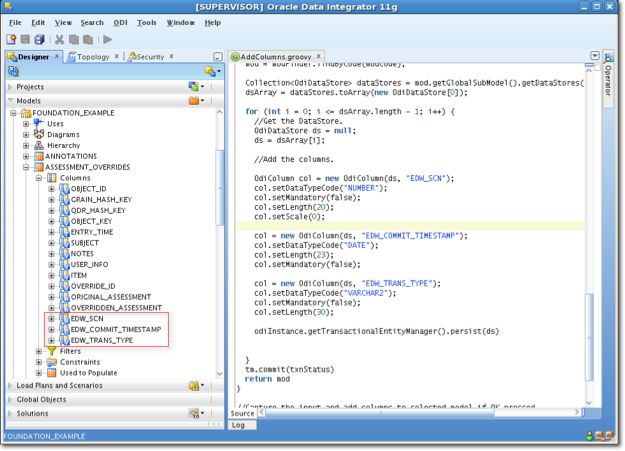Select the EDW_TRANS_TYPE column
This screenshot has height=451, width=625.
point(102,340)
